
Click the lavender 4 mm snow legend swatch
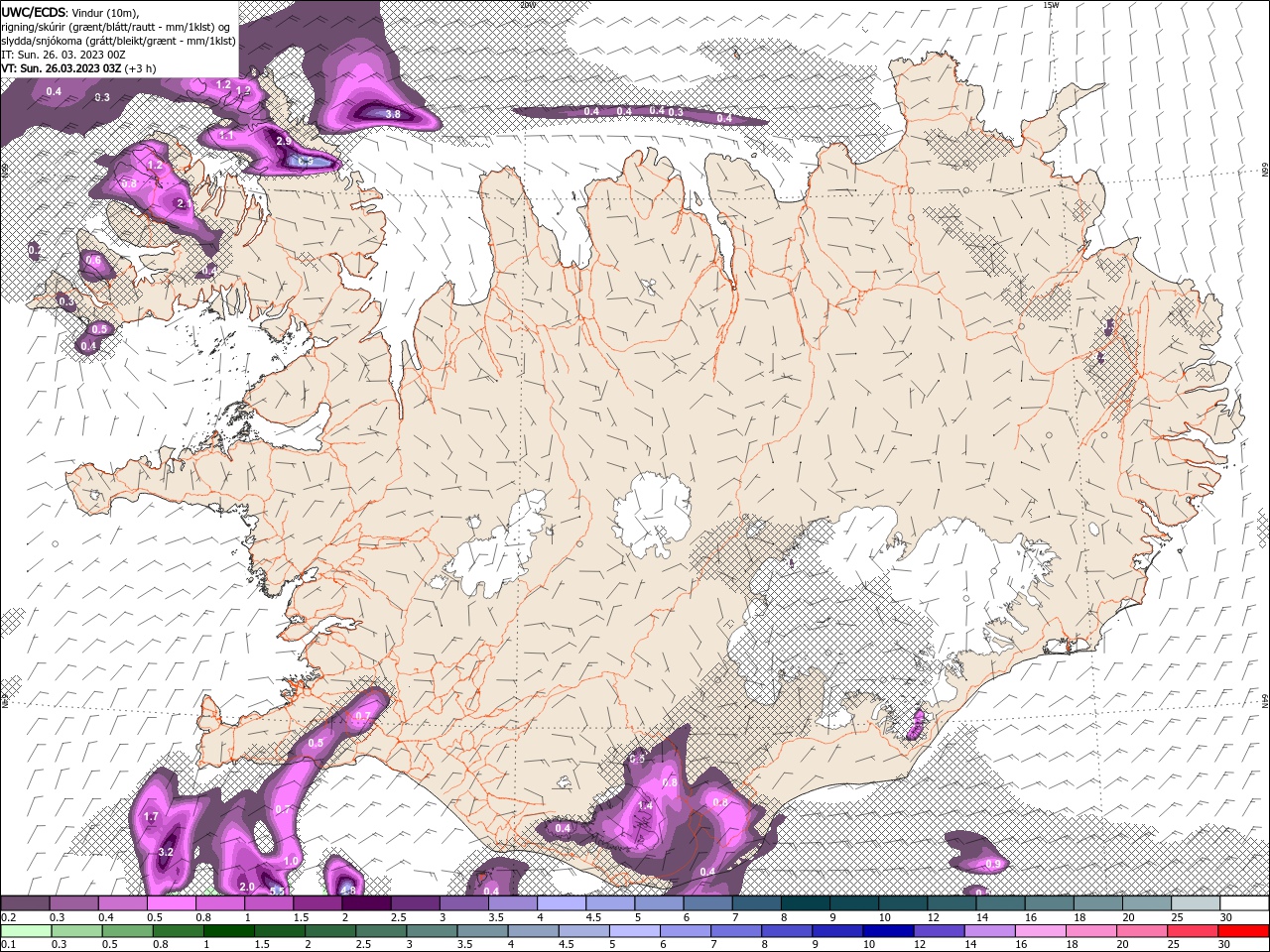[561, 903]
